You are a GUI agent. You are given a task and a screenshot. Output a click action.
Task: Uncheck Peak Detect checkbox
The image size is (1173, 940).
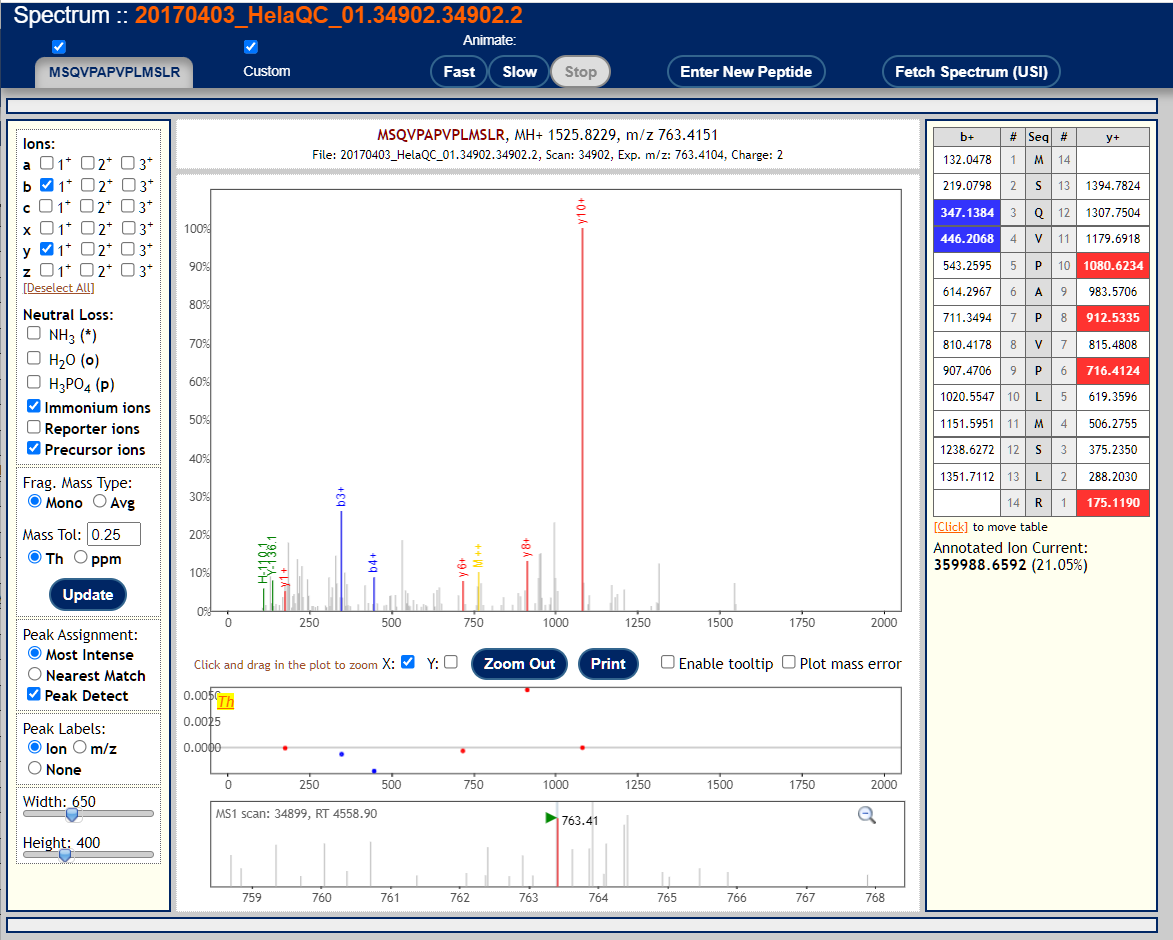[x=34, y=694]
